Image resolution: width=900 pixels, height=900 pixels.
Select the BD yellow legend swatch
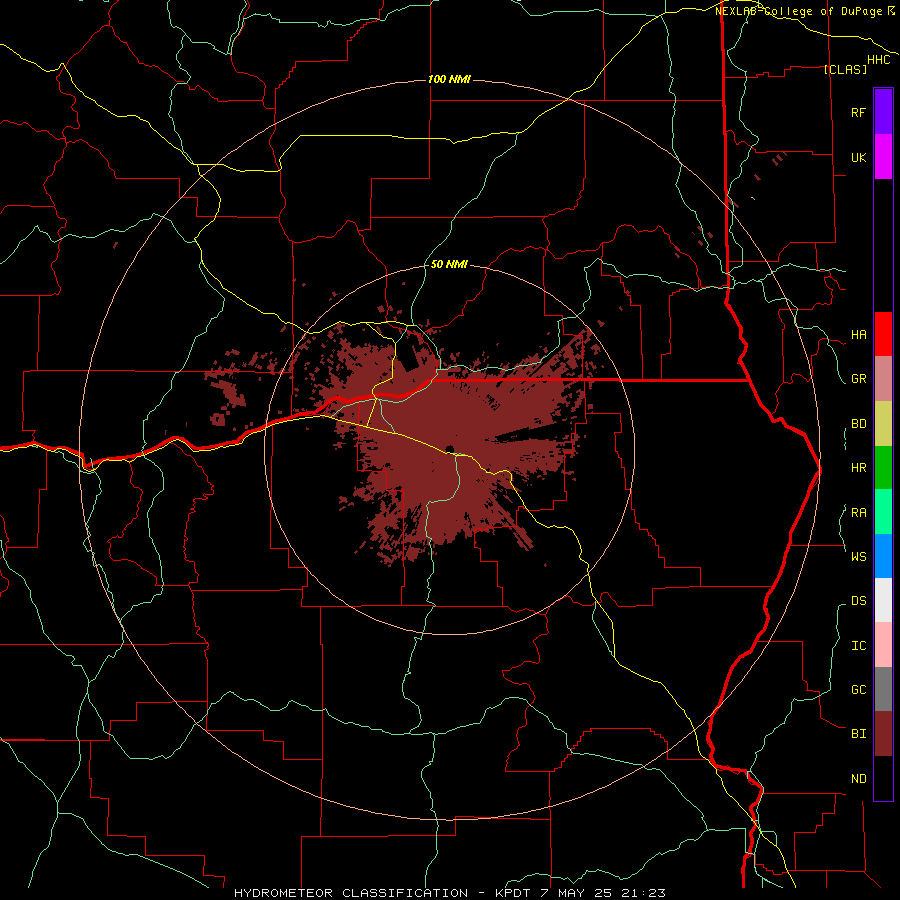click(883, 423)
